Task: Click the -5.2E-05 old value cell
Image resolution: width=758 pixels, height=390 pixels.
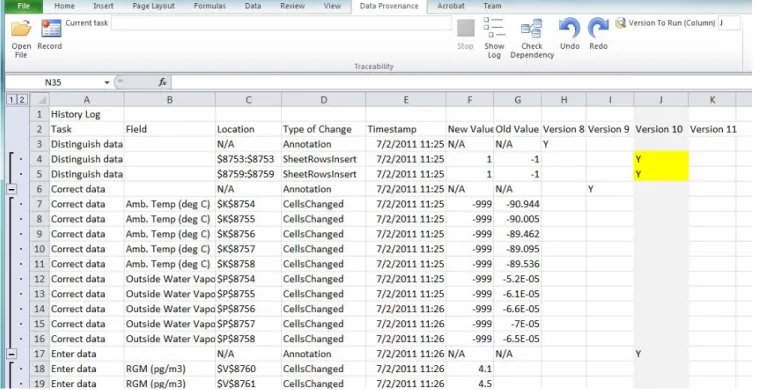Action: [x=517, y=279]
